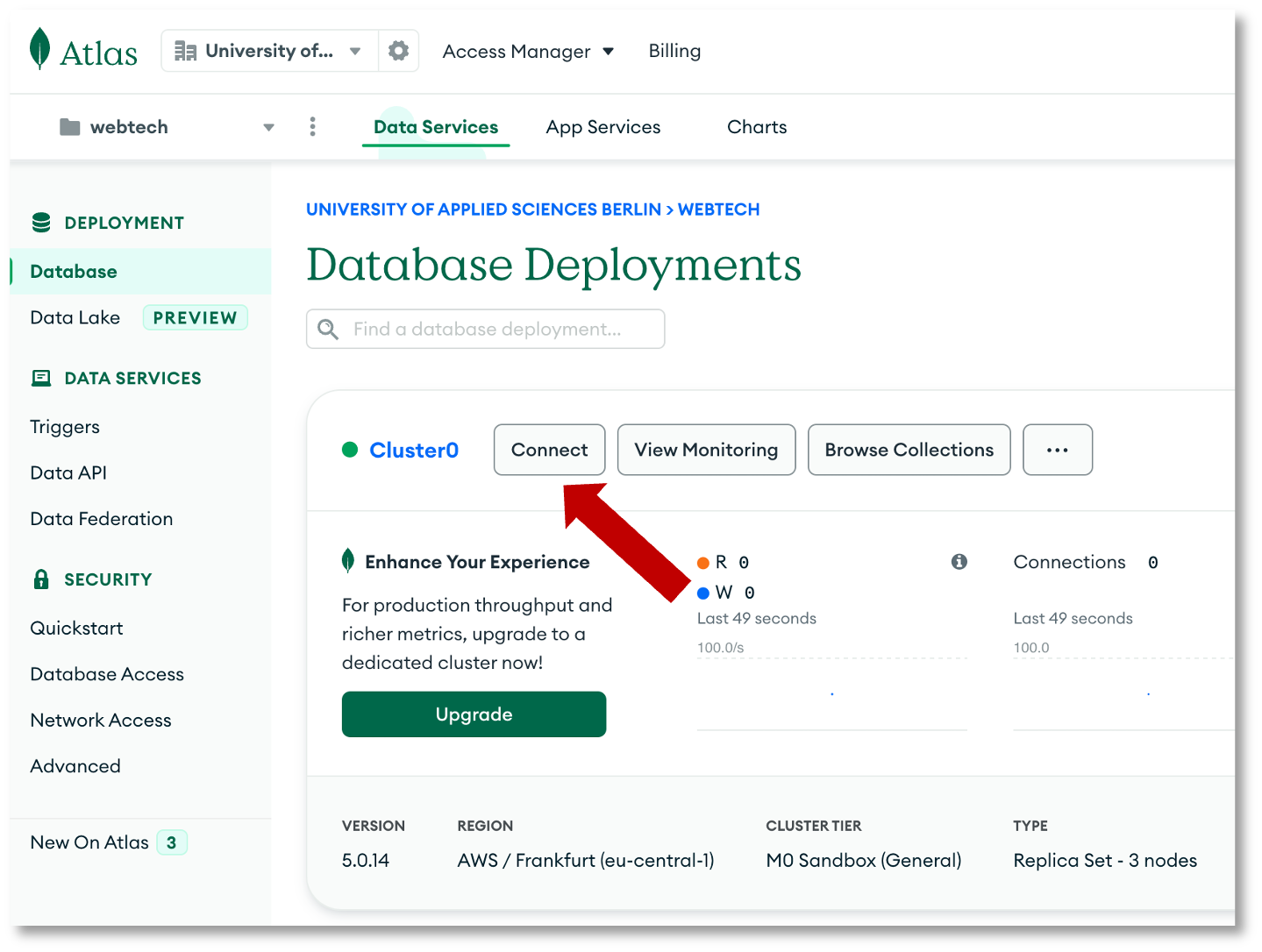The image size is (1262, 952).
Task: Click the region text AWS / Frankfurt (eu-central-1)
Action: tap(586, 861)
